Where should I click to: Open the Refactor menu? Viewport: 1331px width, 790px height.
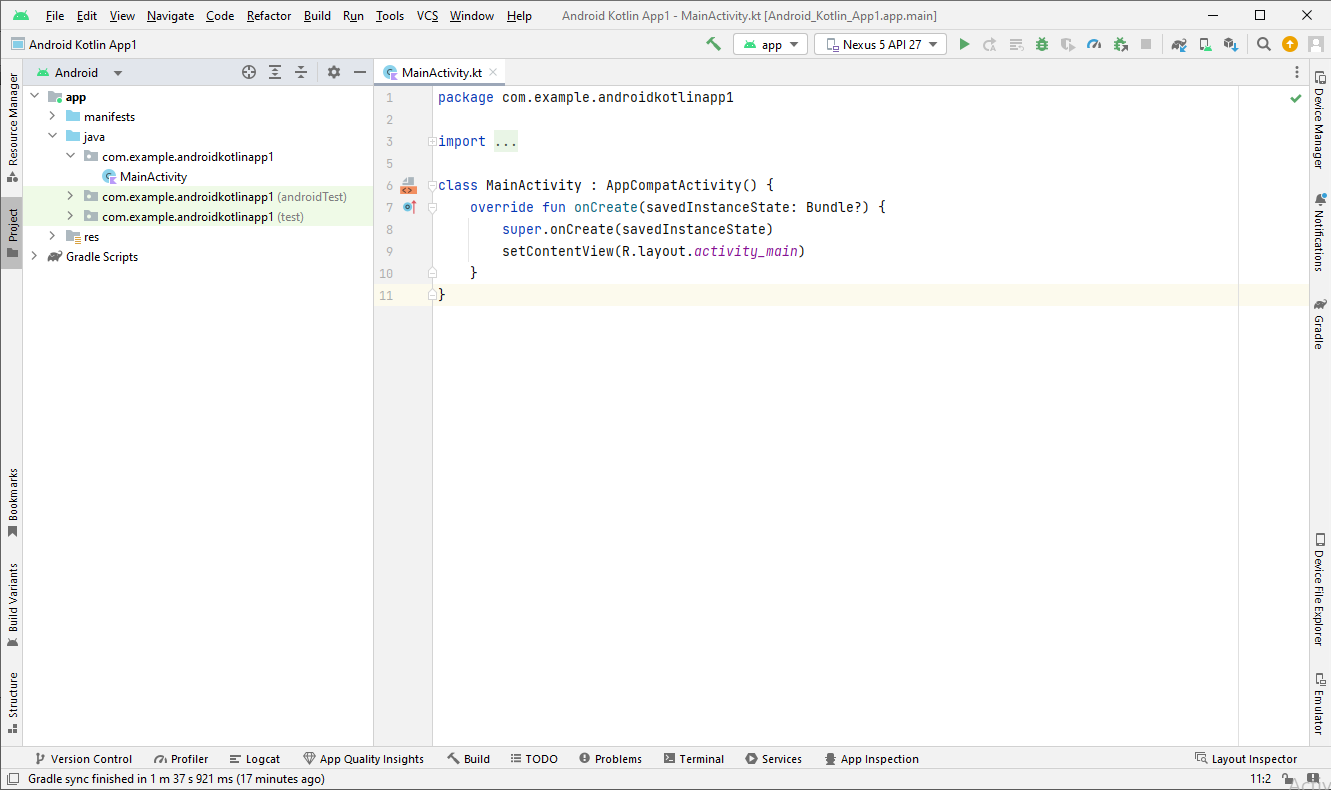pyautogui.click(x=269, y=16)
